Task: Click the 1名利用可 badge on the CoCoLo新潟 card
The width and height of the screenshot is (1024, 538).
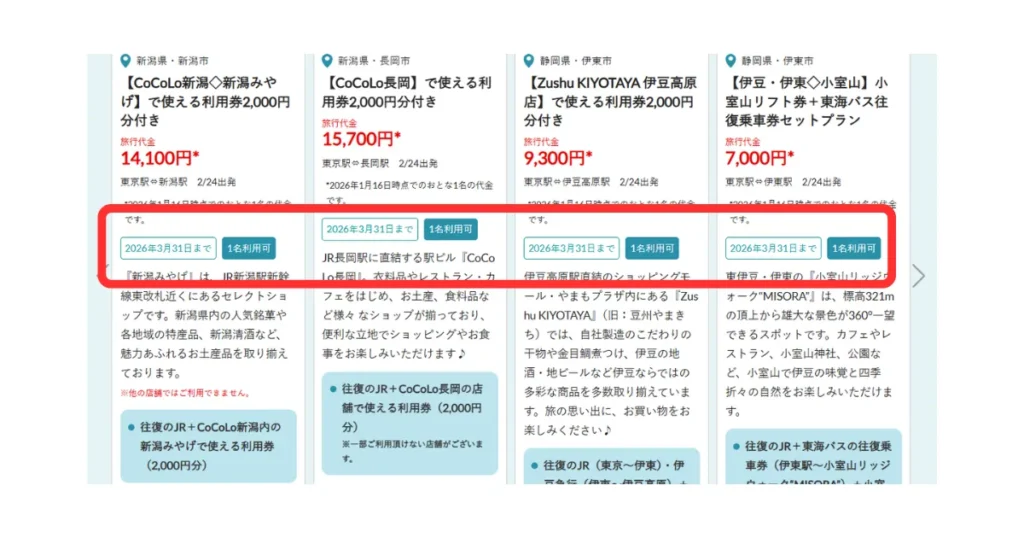Action: pyautogui.click(x=248, y=248)
